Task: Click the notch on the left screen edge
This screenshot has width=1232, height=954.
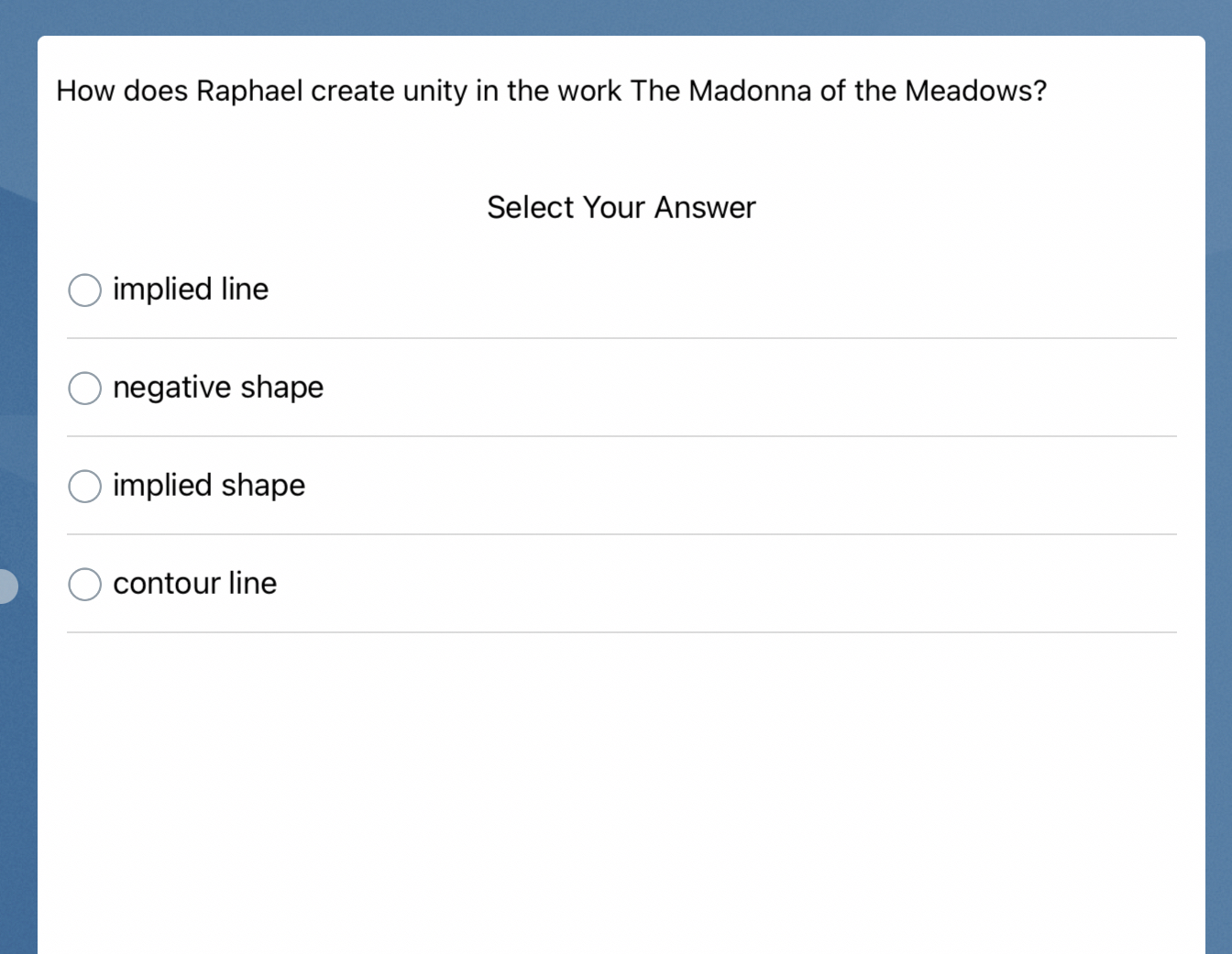Action: (5, 586)
